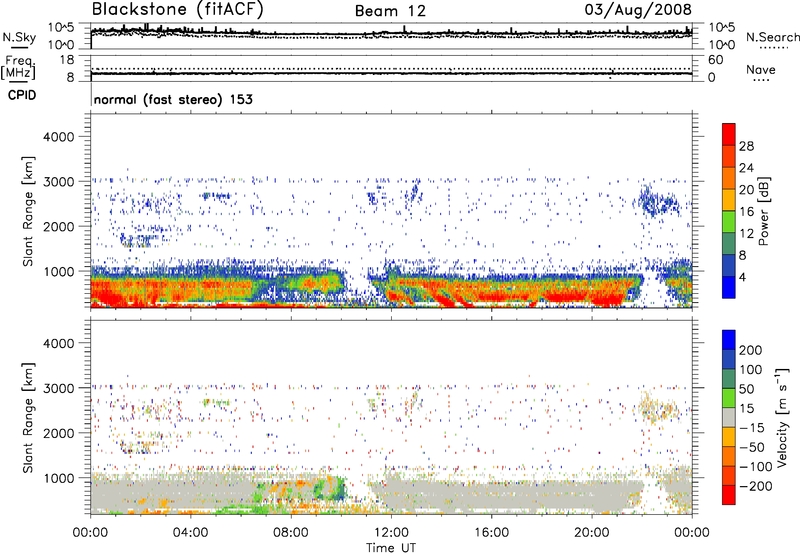
Task: Click Slant Range [km] label of velocity panel
Action: tap(28, 418)
